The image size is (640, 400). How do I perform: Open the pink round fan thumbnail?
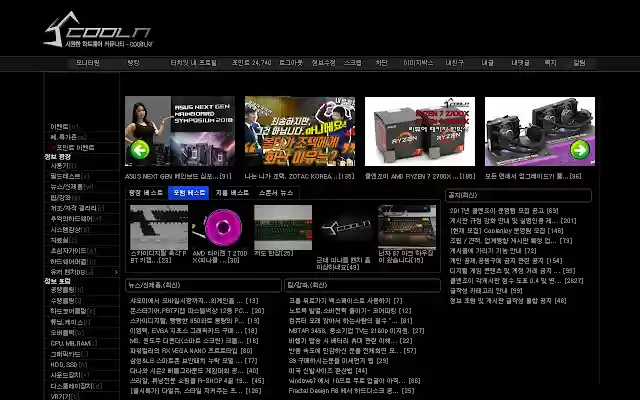click(x=221, y=227)
